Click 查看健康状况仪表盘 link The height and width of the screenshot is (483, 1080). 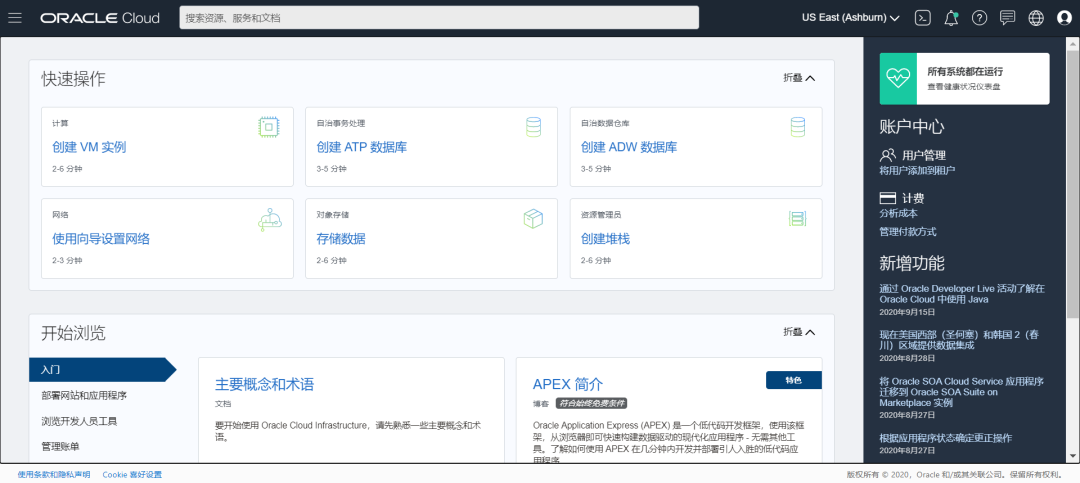point(964,87)
